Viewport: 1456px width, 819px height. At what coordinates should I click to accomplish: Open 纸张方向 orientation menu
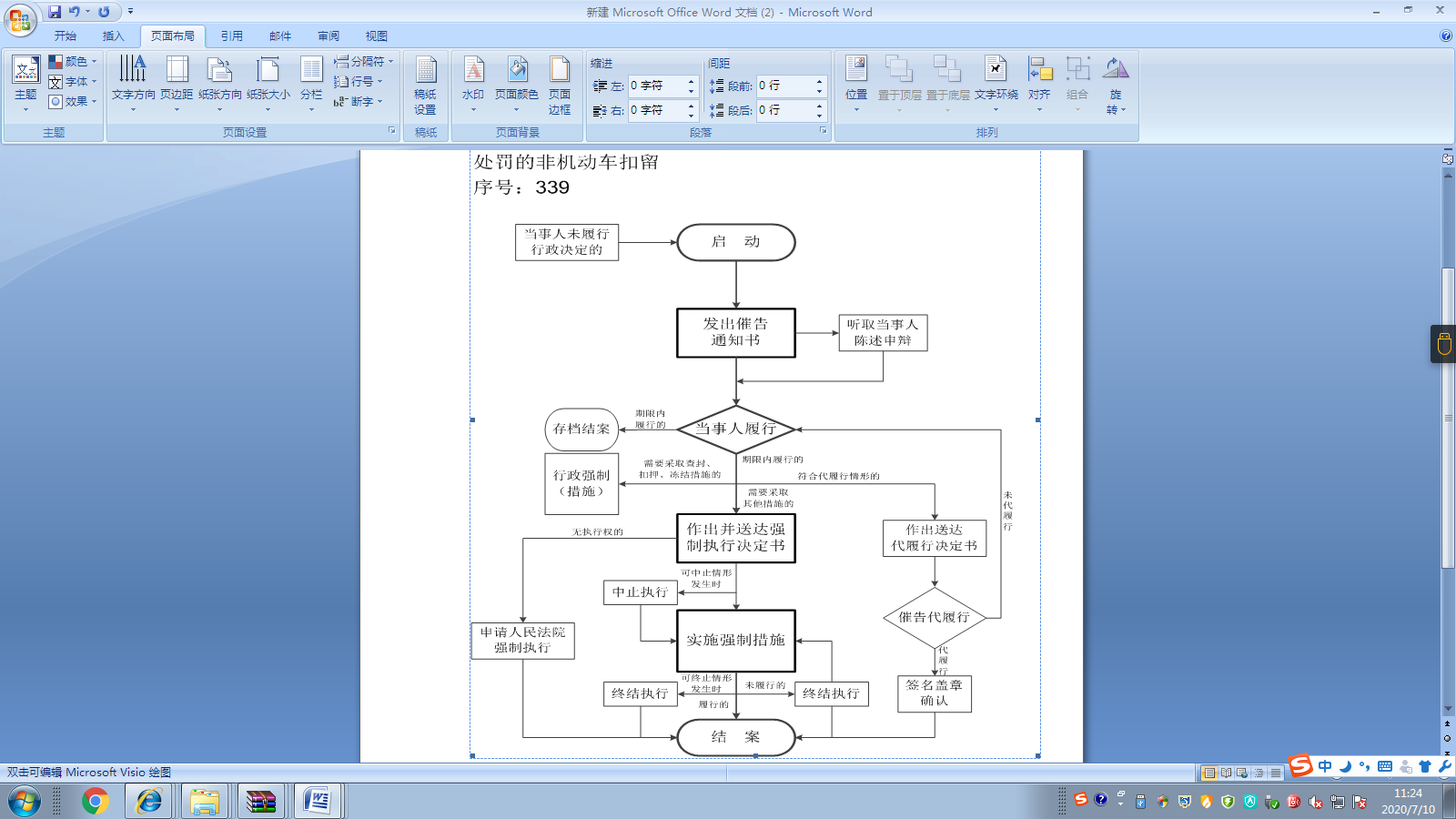(x=220, y=84)
